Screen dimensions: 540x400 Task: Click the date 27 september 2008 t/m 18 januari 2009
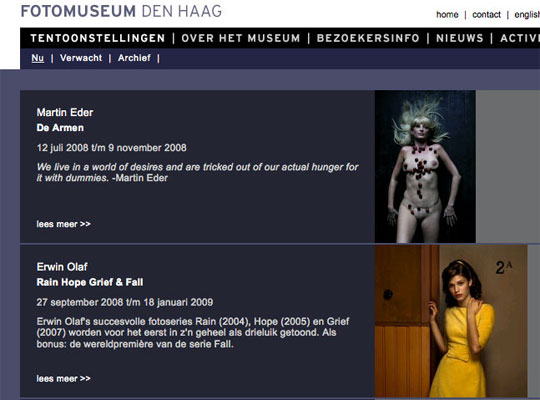125,302
